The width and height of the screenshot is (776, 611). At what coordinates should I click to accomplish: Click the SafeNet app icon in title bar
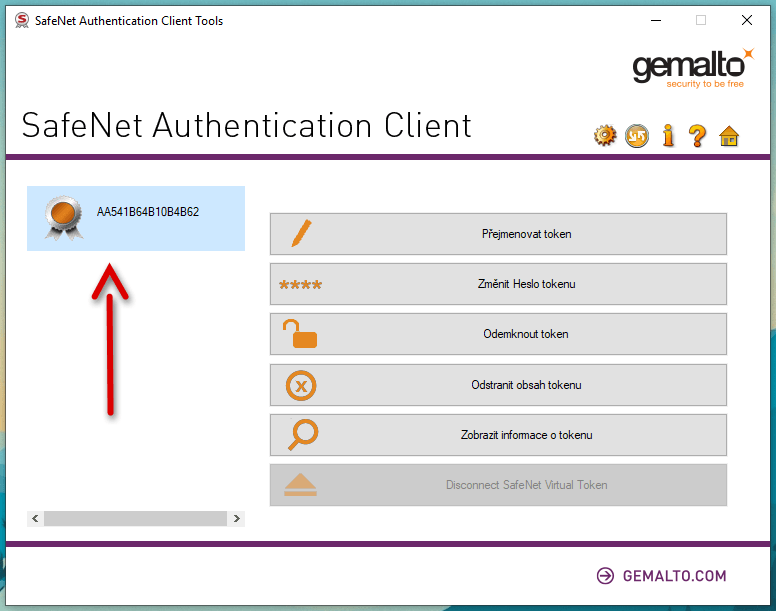21,20
